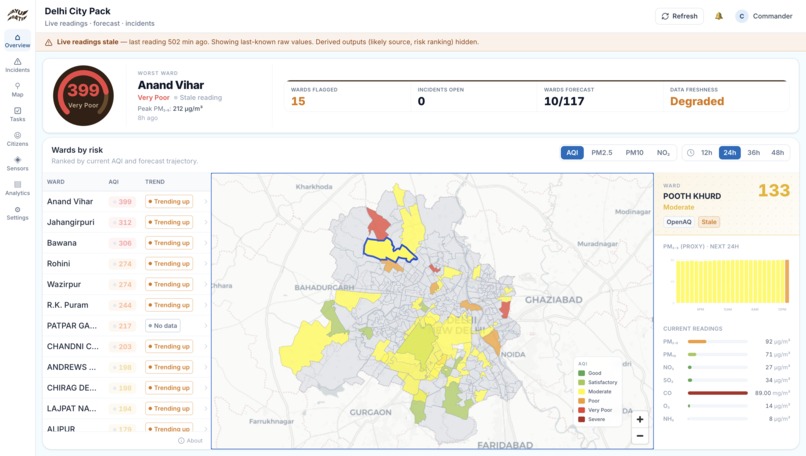Select the LAJPAT NA... ward row

pyautogui.click(x=126, y=408)
